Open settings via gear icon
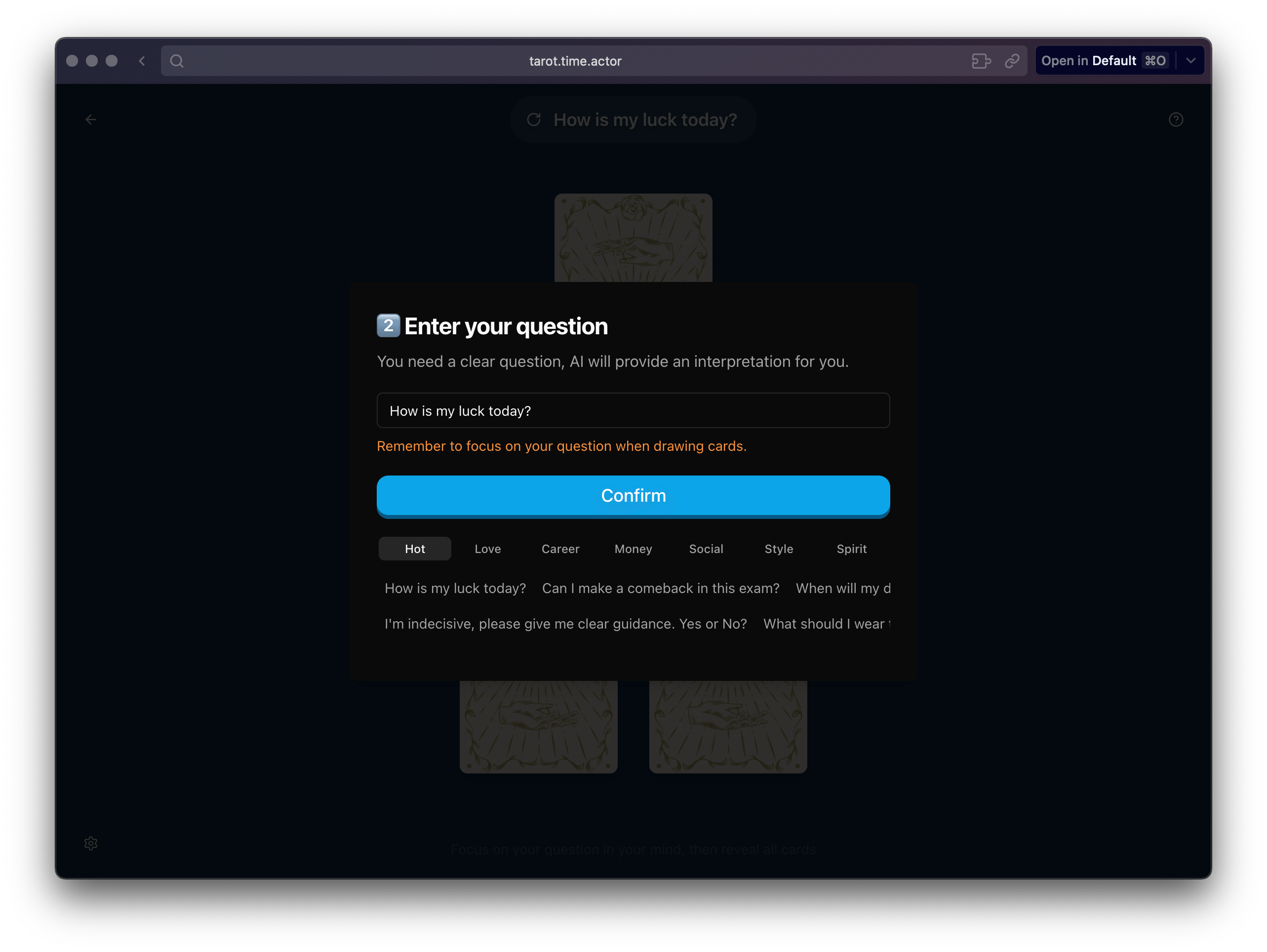The height and width of the screenshot is (952, 1267). [90, 843]
